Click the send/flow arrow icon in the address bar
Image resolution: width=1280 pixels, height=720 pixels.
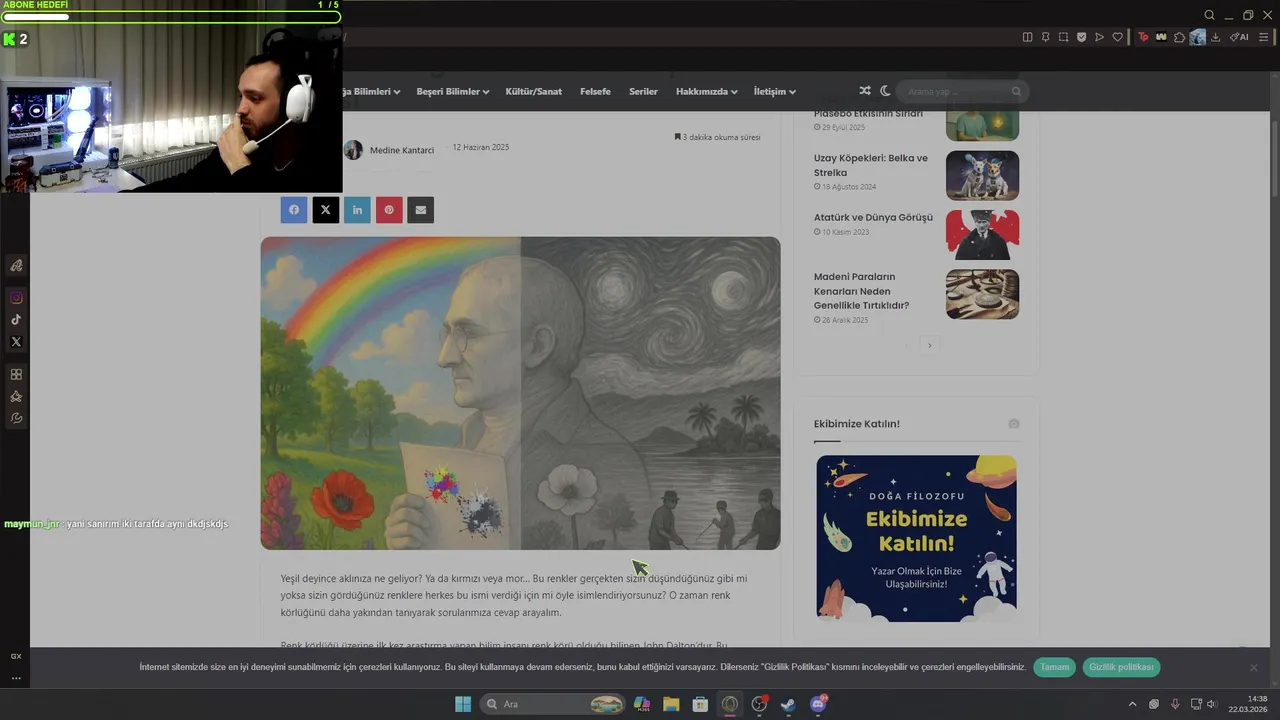click(x=1099, y=37)
